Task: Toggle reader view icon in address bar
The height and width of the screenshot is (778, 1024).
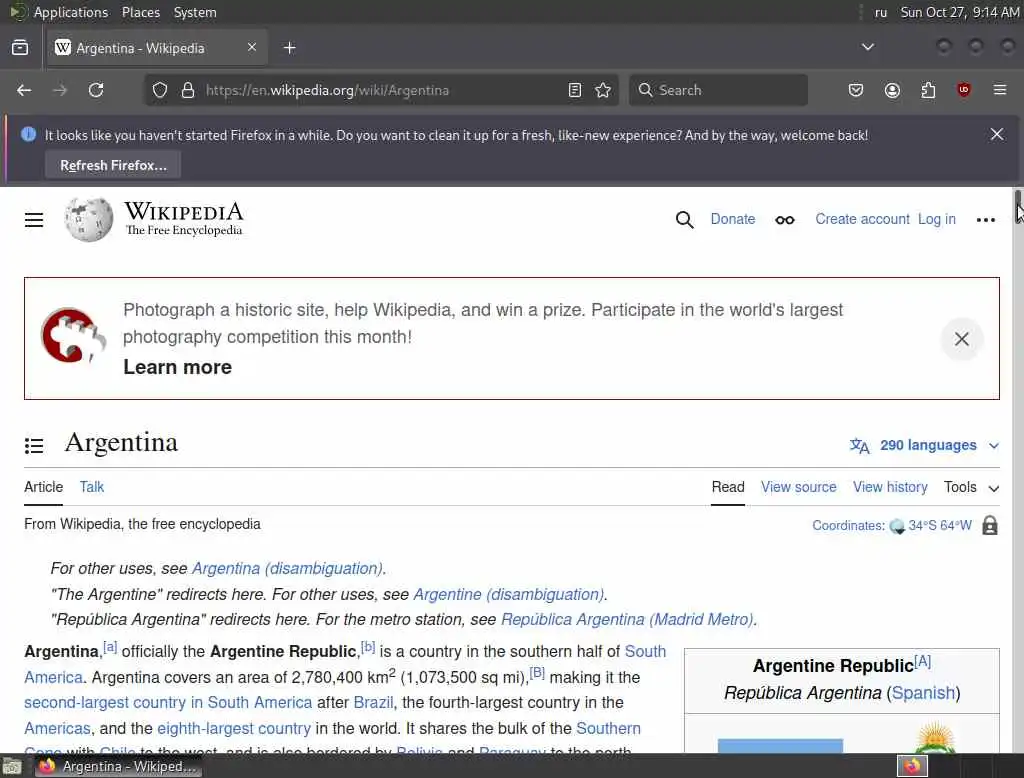Action: pyautogui.click(x=575, y=90)
